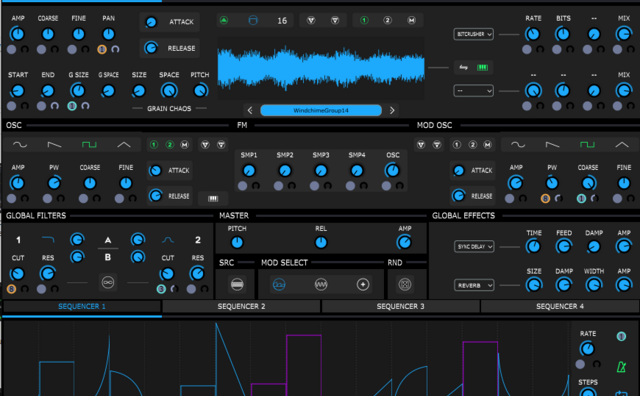Click the RND dice randomize icon
This screenshot has height=396, width=640.
[405, 285]
